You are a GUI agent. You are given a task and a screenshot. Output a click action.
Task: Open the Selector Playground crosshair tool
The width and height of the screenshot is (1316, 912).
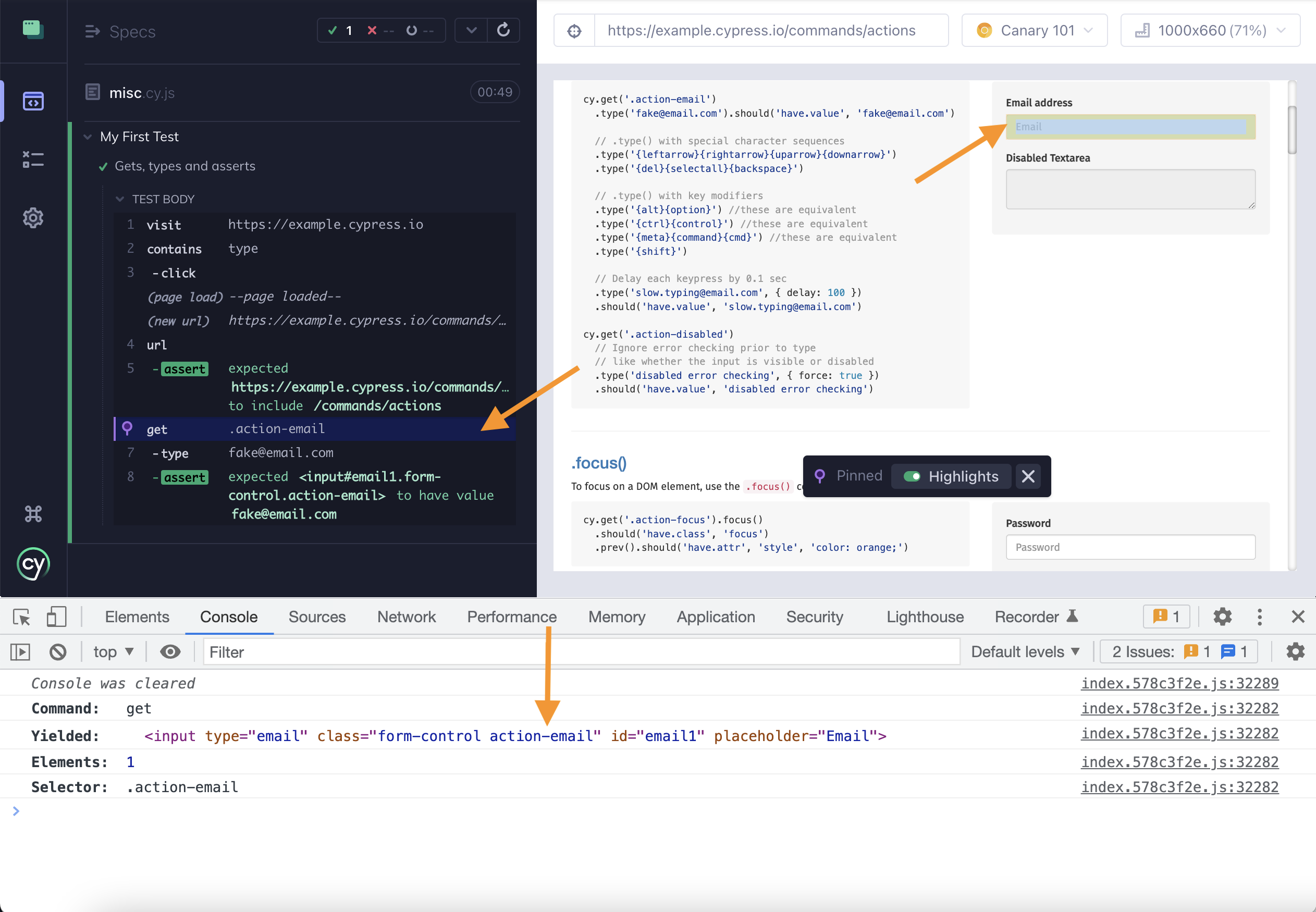pos(574,30)
